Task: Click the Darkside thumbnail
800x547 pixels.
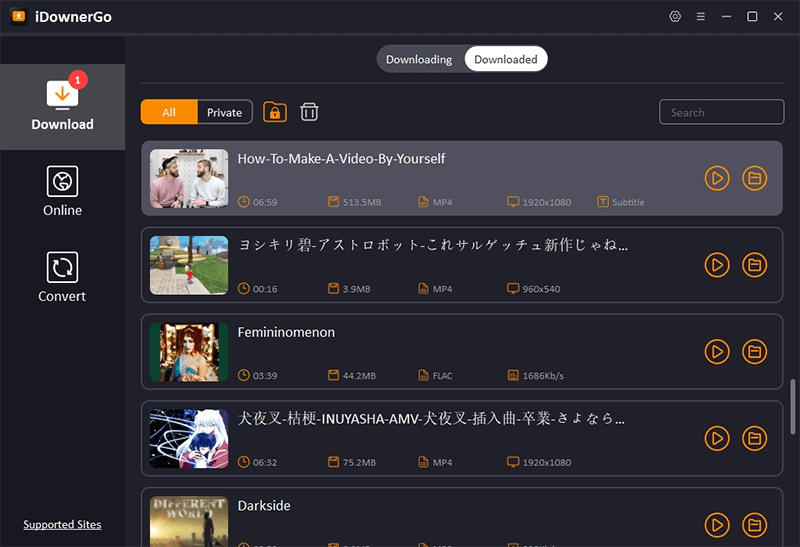Action: 189,521
